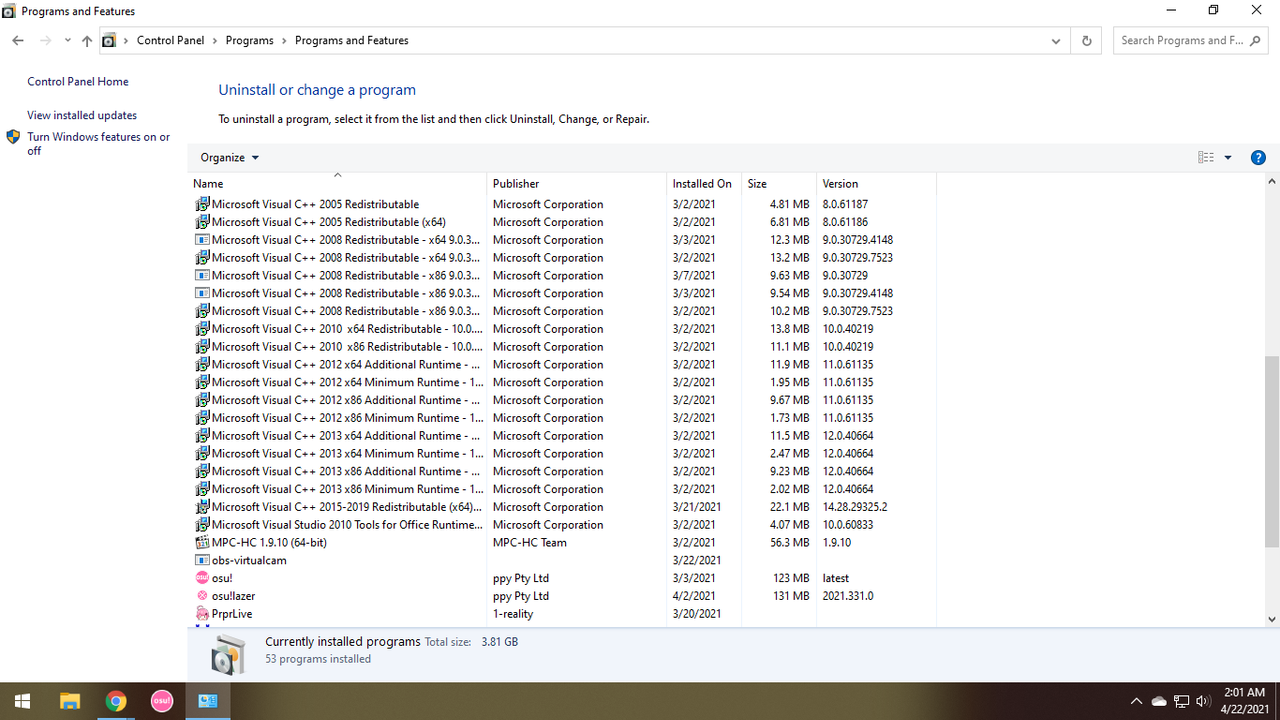
Task: Click icon of Visual C++ 2005 Redistributable row
Action: [x=202, y=204]
